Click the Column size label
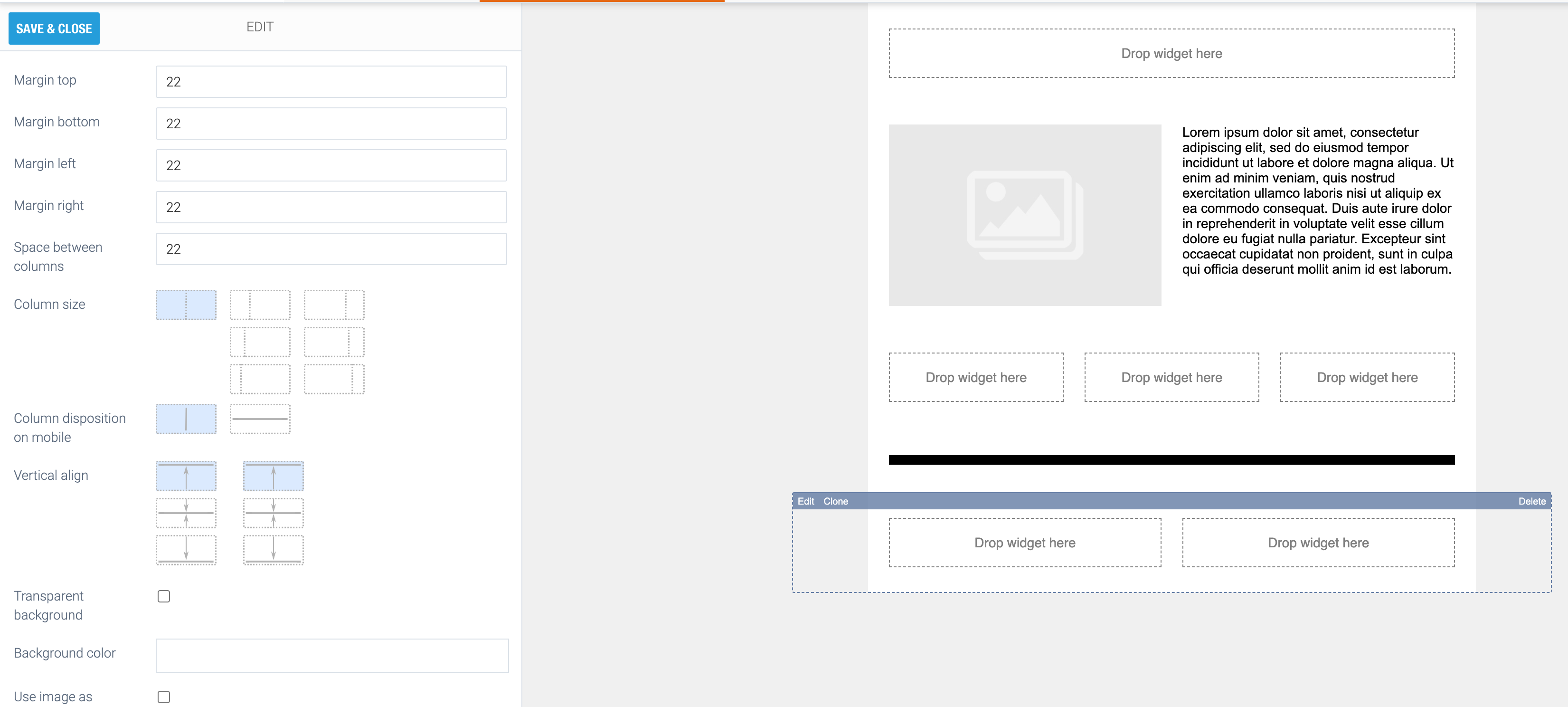The image size is (1568, 707). click(x=49, y=304)
